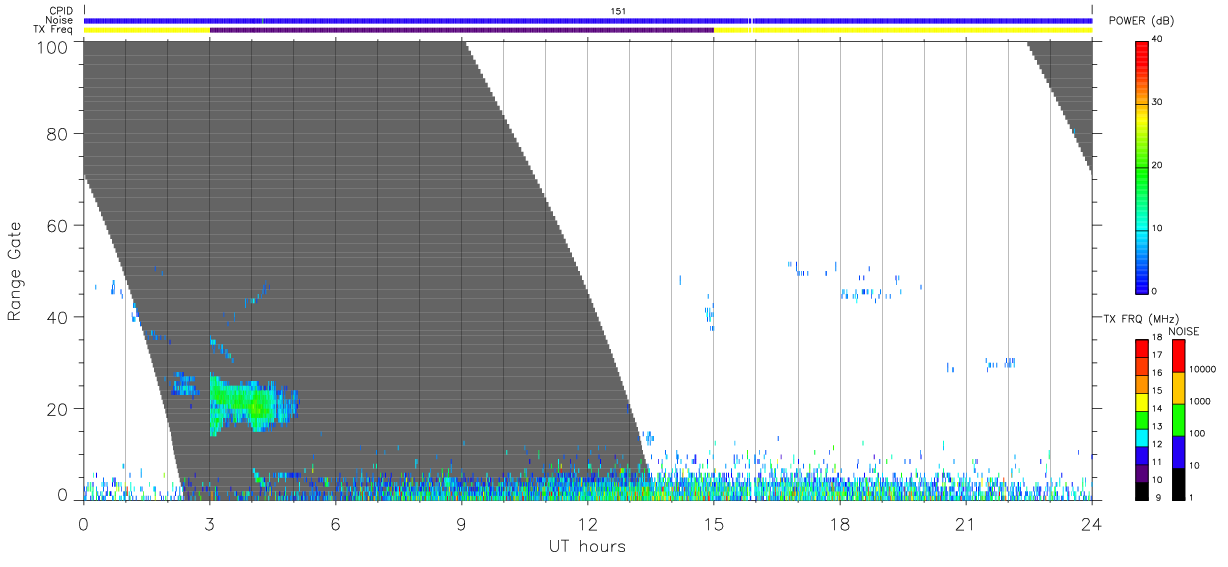
Task: Click the 14 tick on the TX FRQ scale
Action: tap(1156, 408)
